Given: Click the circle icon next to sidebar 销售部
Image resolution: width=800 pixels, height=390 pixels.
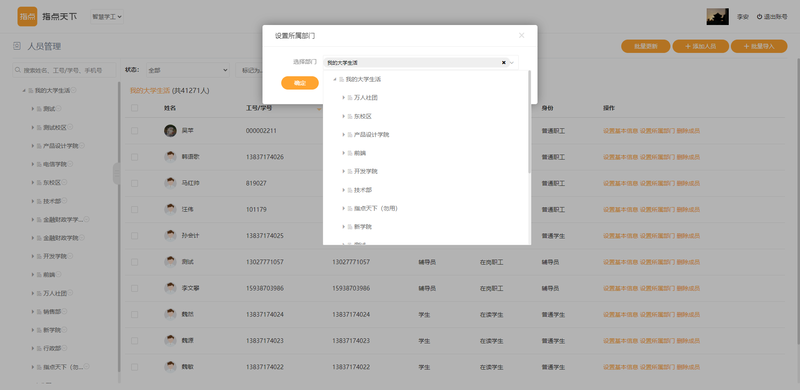Looking at the screenshot, I should coord(64,311).
